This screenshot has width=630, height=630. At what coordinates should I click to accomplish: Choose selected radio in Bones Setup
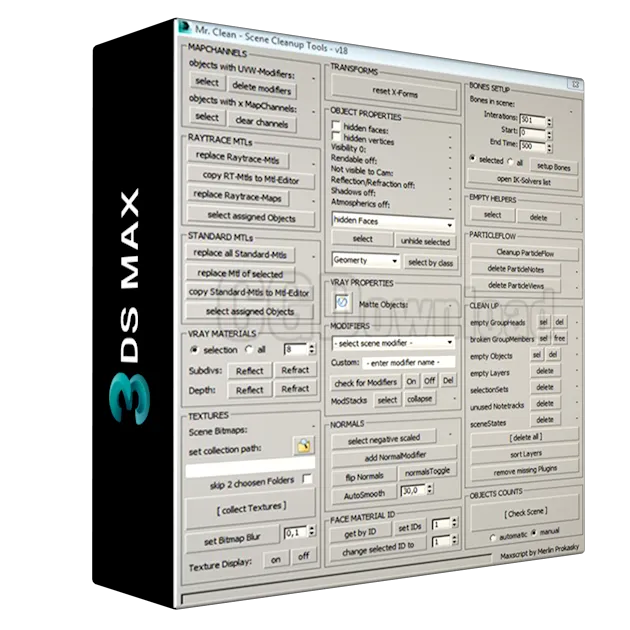coord(472,158)
